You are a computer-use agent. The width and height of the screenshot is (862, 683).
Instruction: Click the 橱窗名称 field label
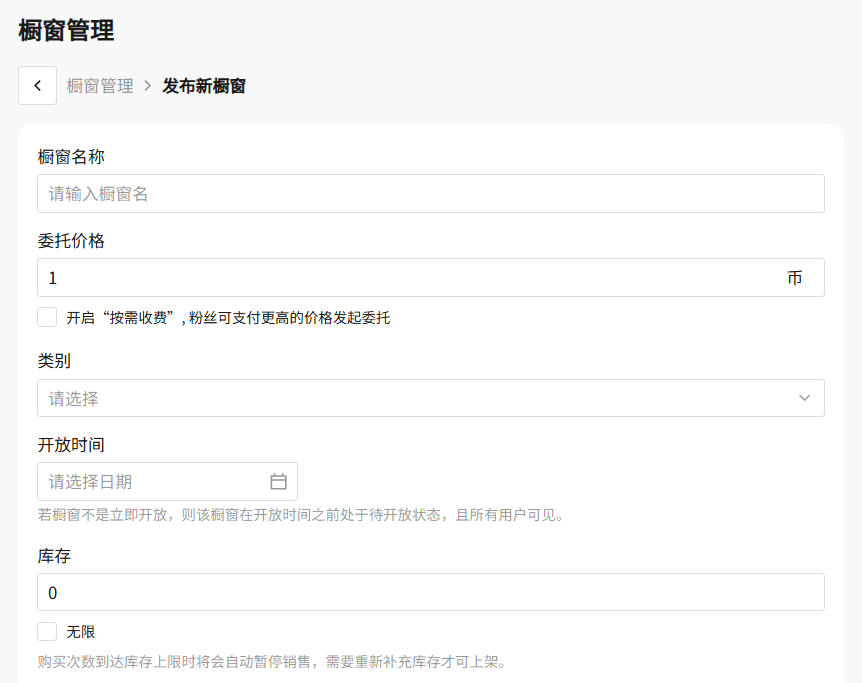[71, 157]
